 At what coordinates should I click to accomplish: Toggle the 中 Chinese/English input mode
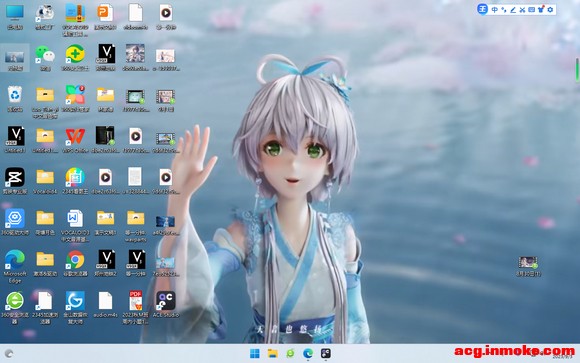point(495,10)
